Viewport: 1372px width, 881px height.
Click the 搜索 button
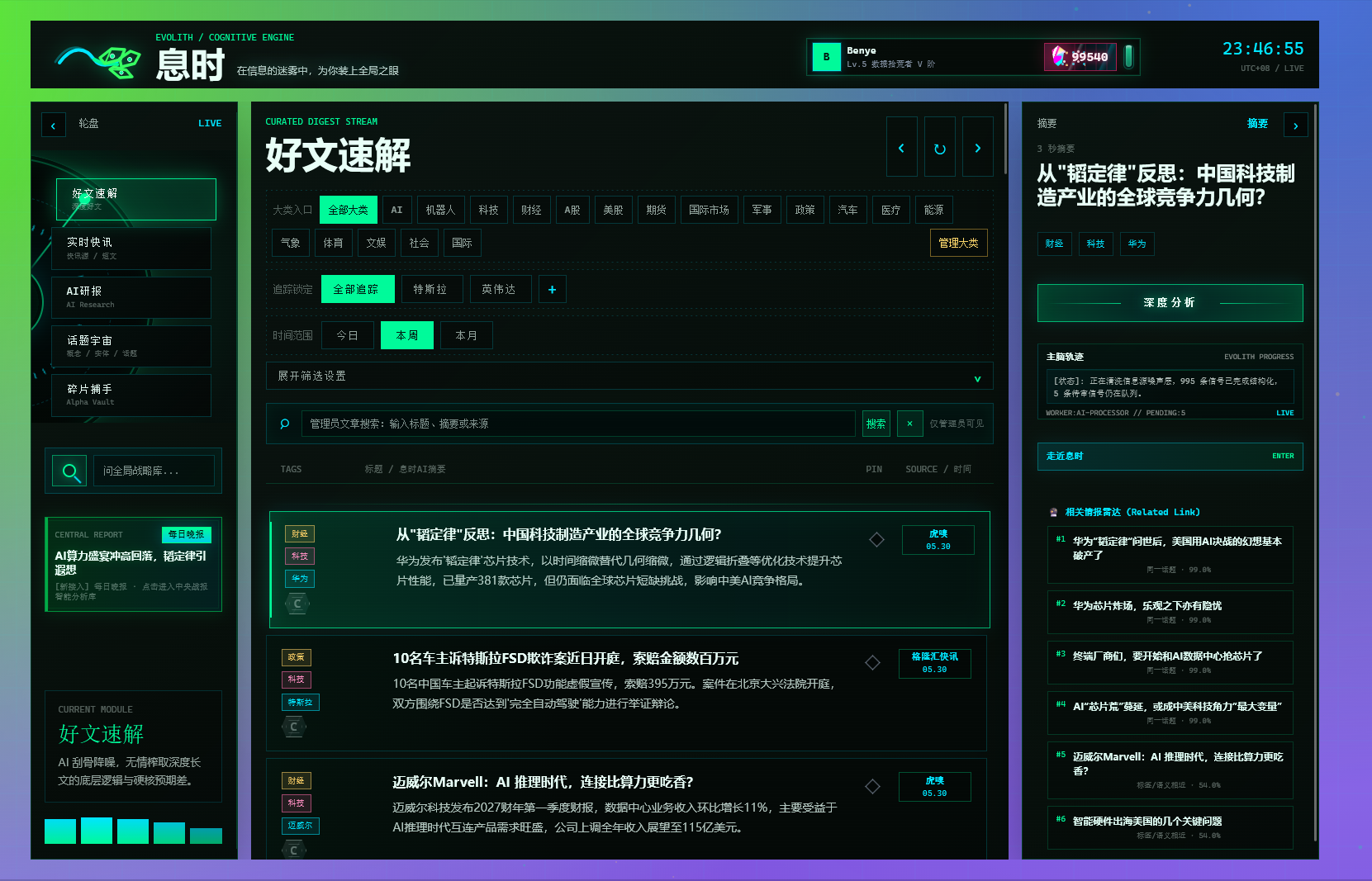876,424
